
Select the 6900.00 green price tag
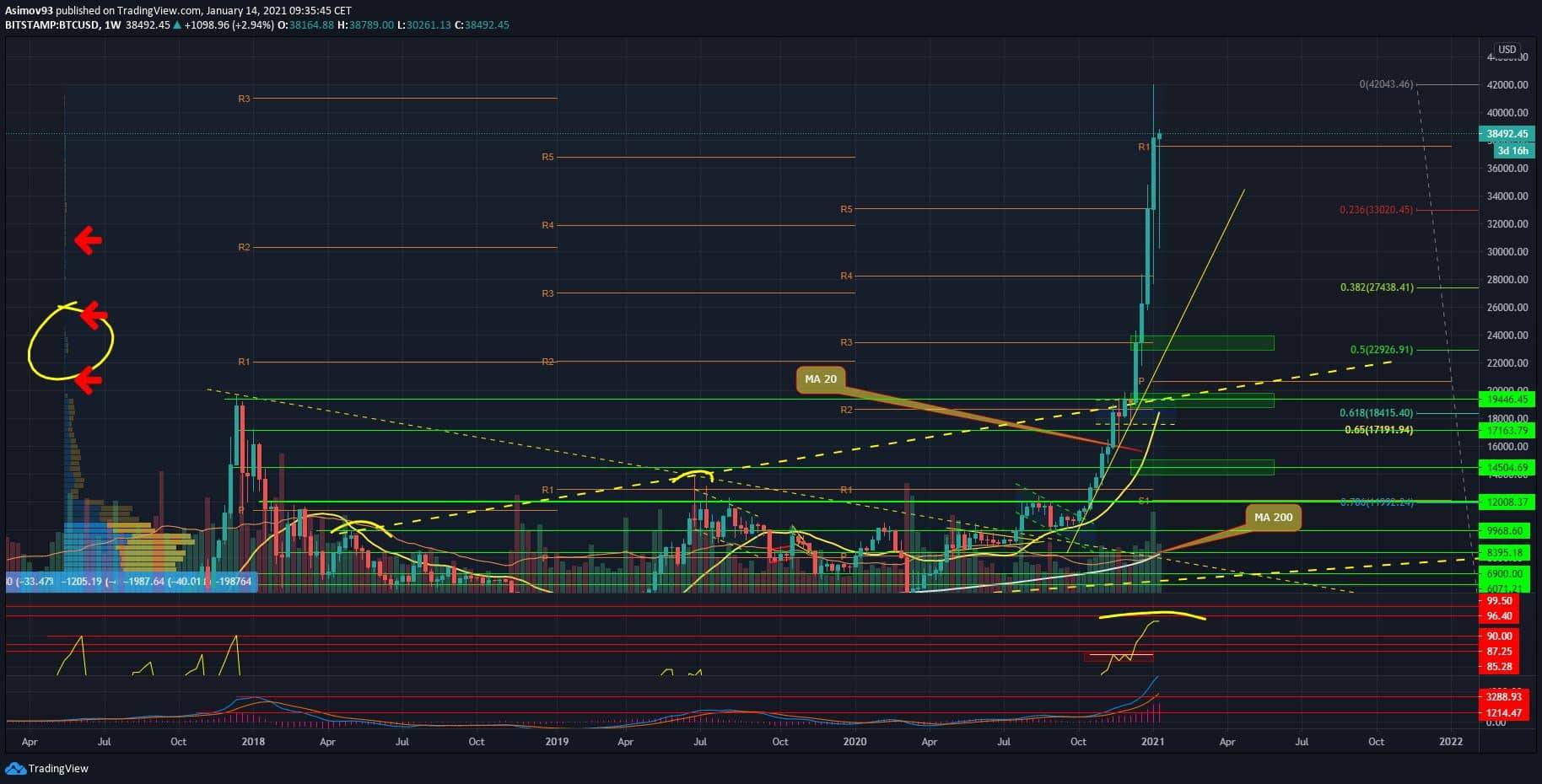(x=1506, y=574)
